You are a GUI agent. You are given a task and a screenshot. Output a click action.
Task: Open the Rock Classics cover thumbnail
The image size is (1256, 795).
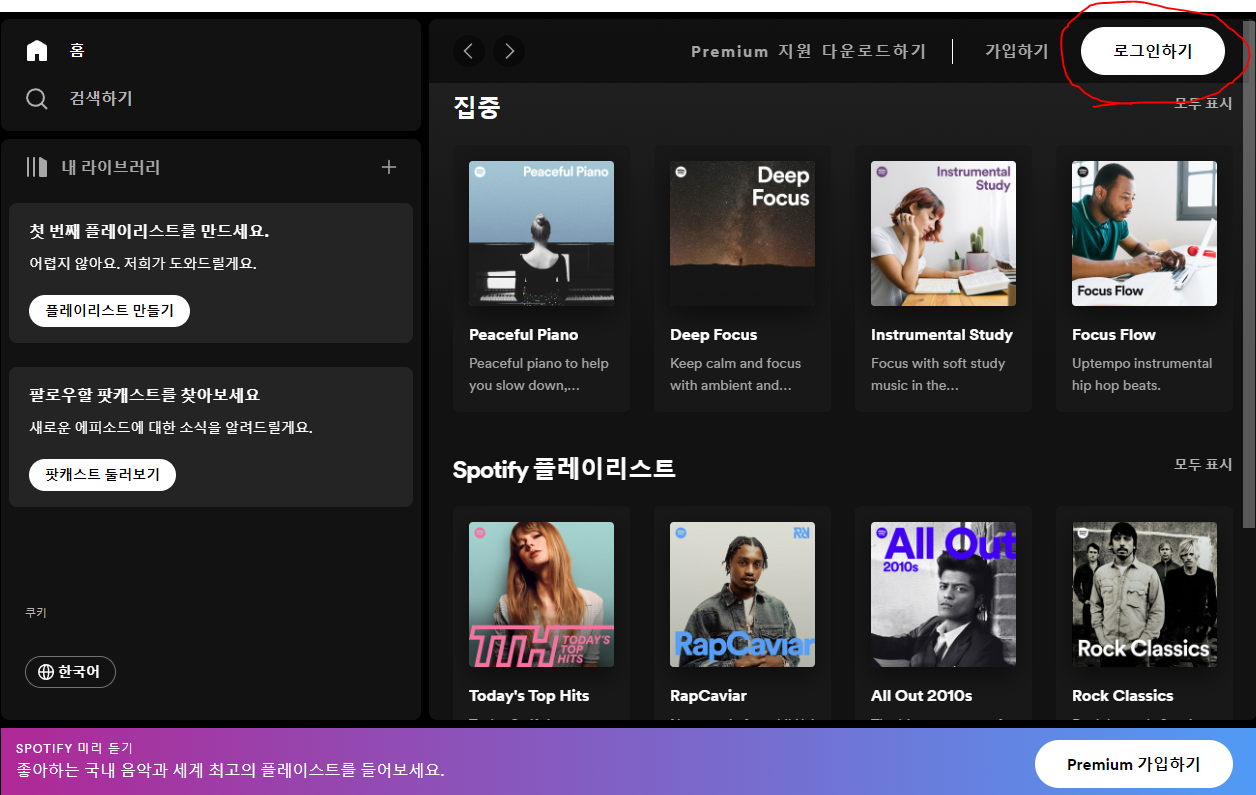pos(1144,594)
